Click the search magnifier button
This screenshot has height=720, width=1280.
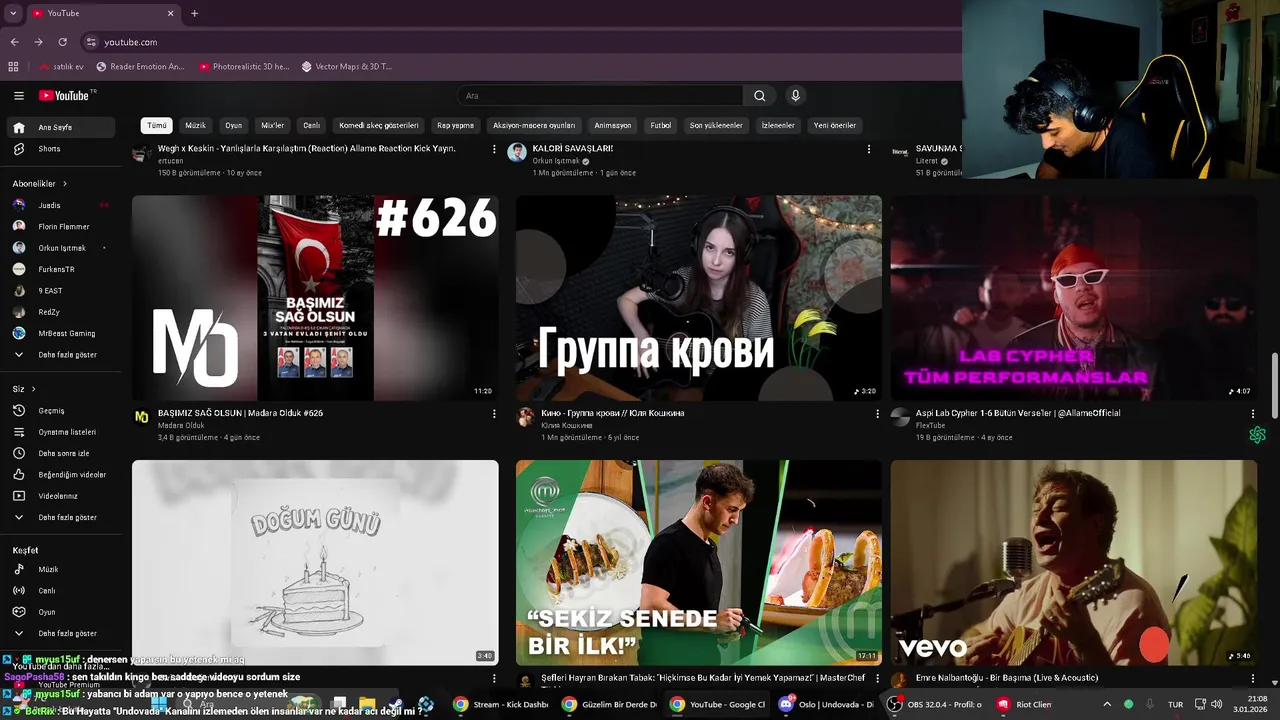point(760,96)
